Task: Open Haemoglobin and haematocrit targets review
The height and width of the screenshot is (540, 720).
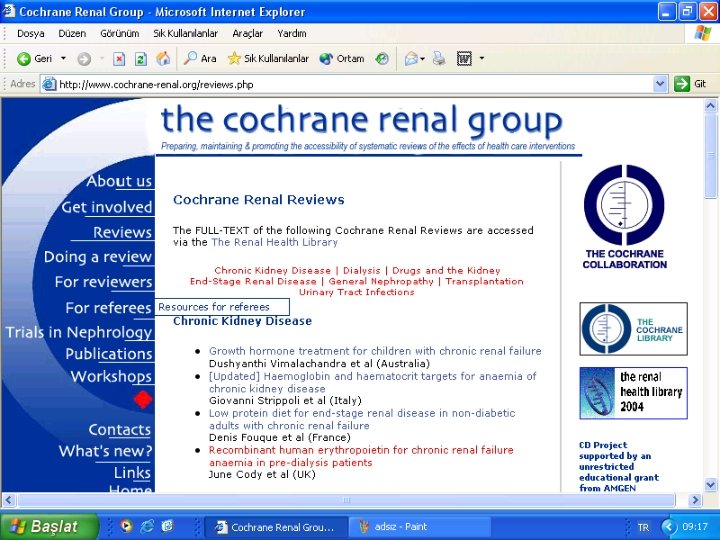Action: (372, 382)
